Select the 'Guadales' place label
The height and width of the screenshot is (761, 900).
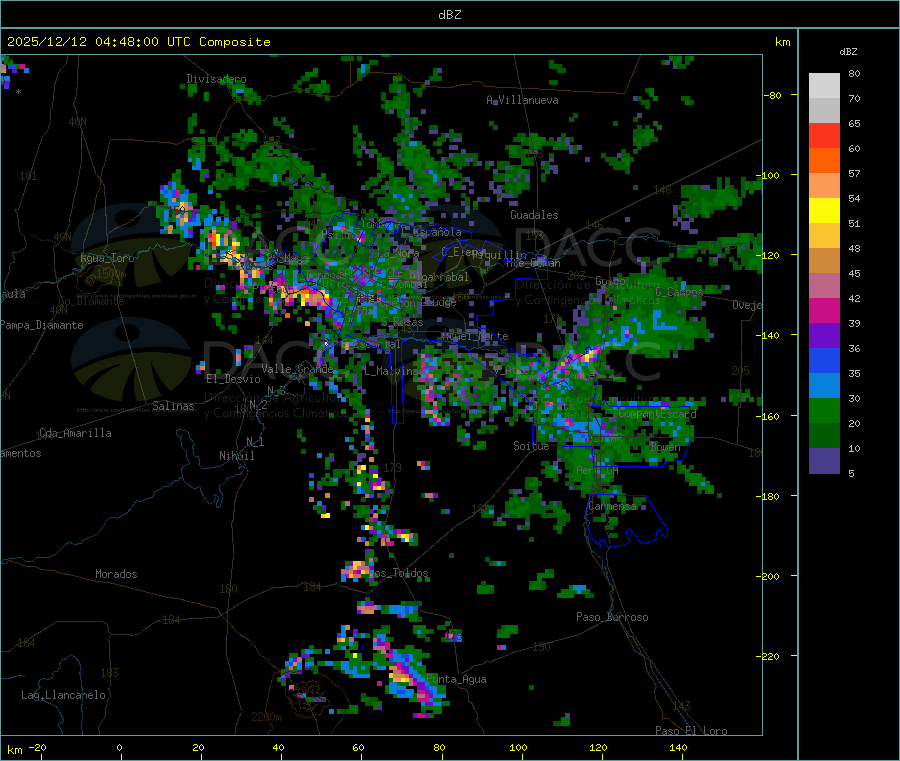(x=534, y=215)
